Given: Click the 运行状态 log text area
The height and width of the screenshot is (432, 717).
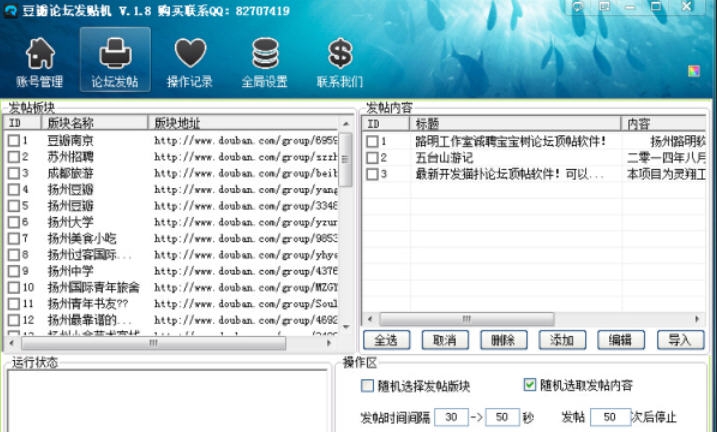Looking at the screenshot, I should coord(168,401).
